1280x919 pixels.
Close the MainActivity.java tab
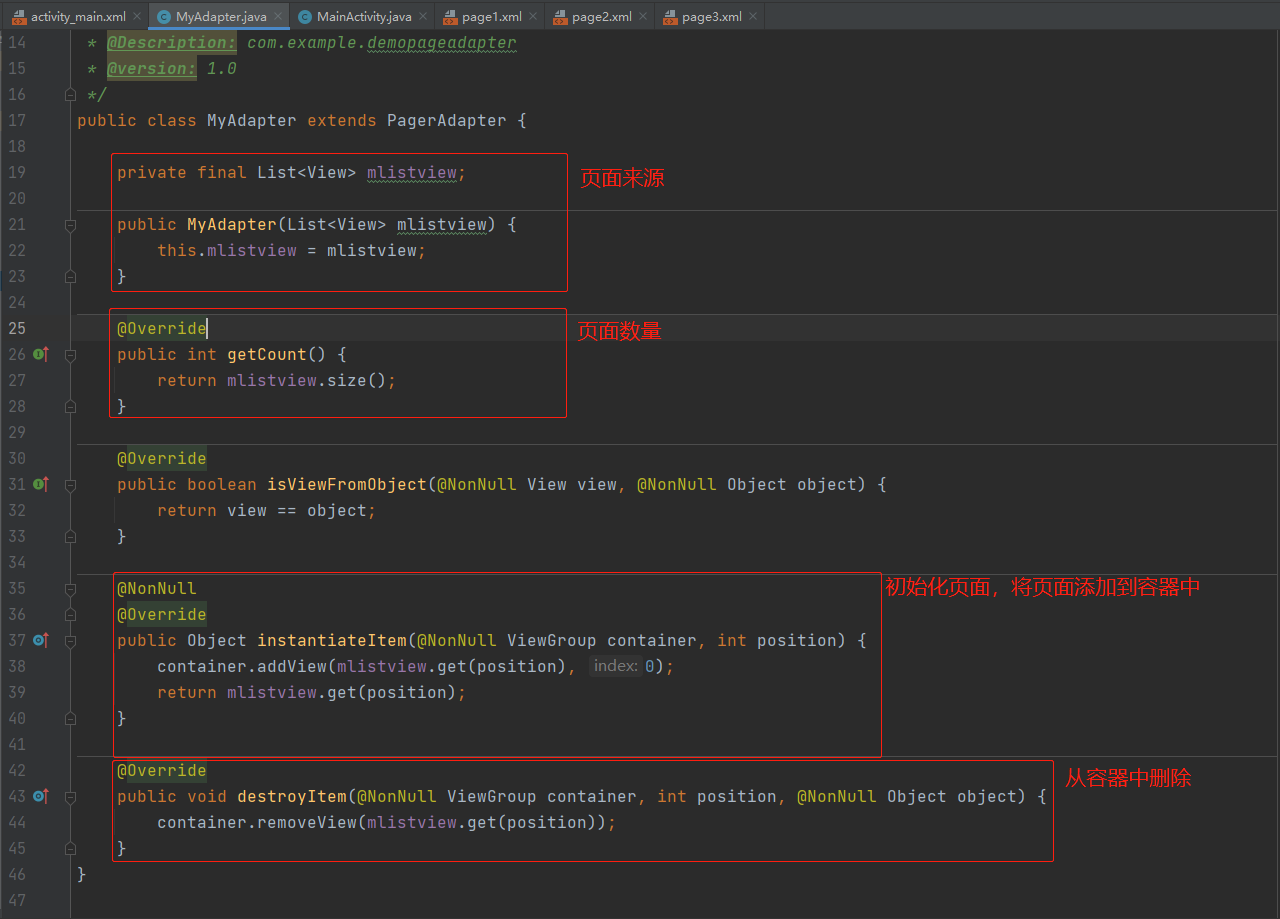(423, 17)
